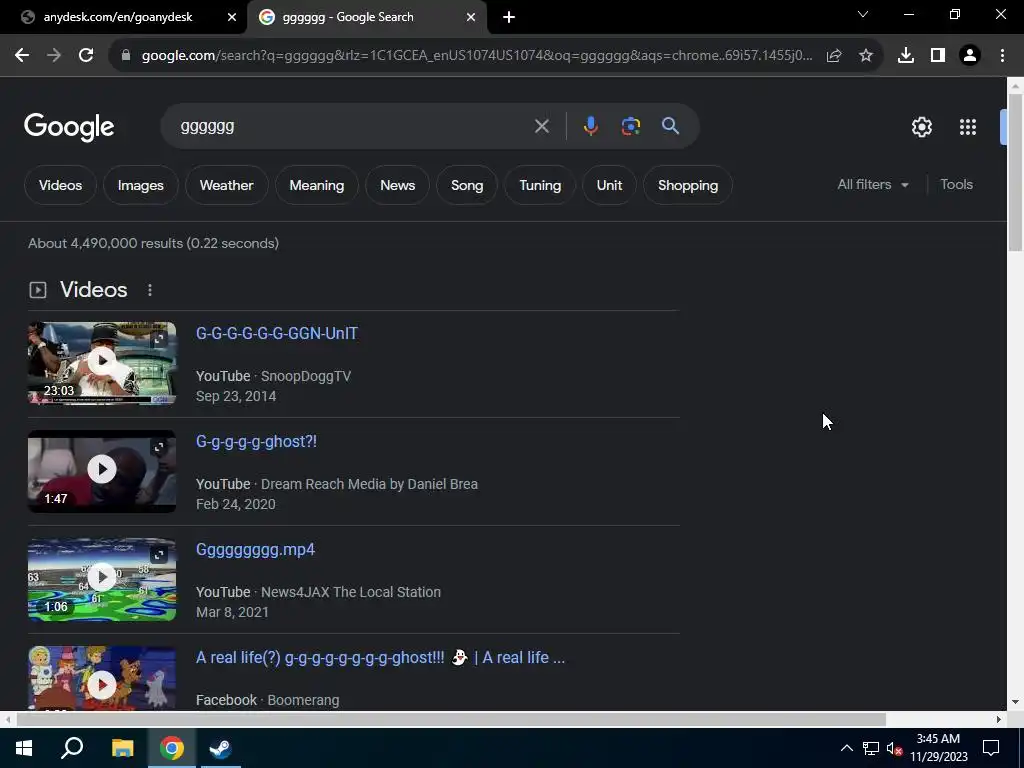This screenshot has width=1024, height=768.
Task: Select the Meaning filter chip
Action: [x=317, y=185]
